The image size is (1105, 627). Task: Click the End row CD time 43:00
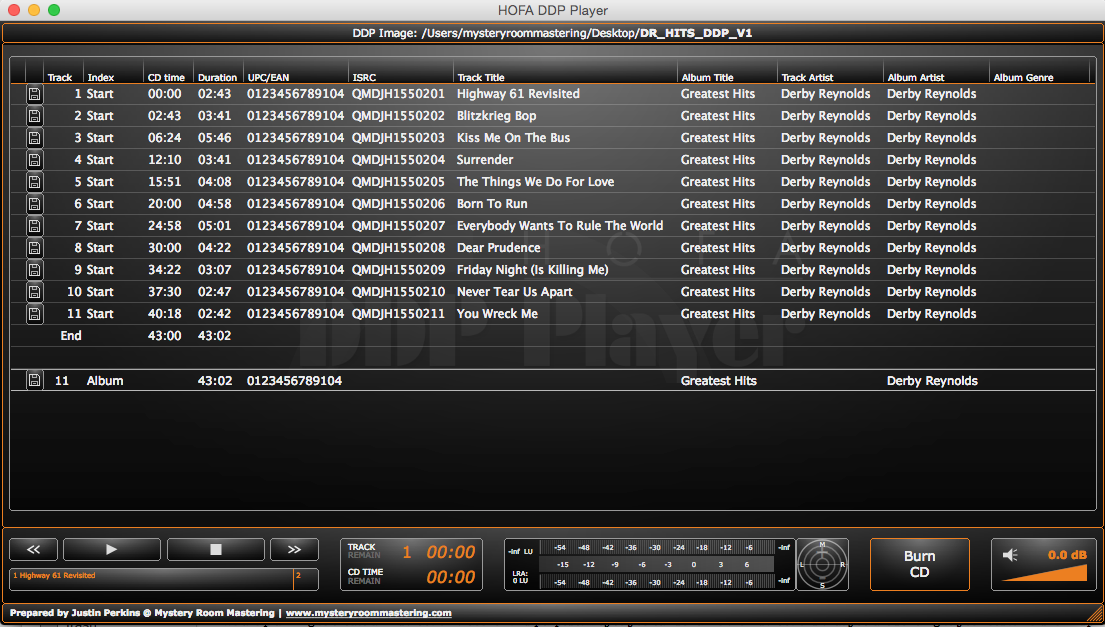coord(164,335)
